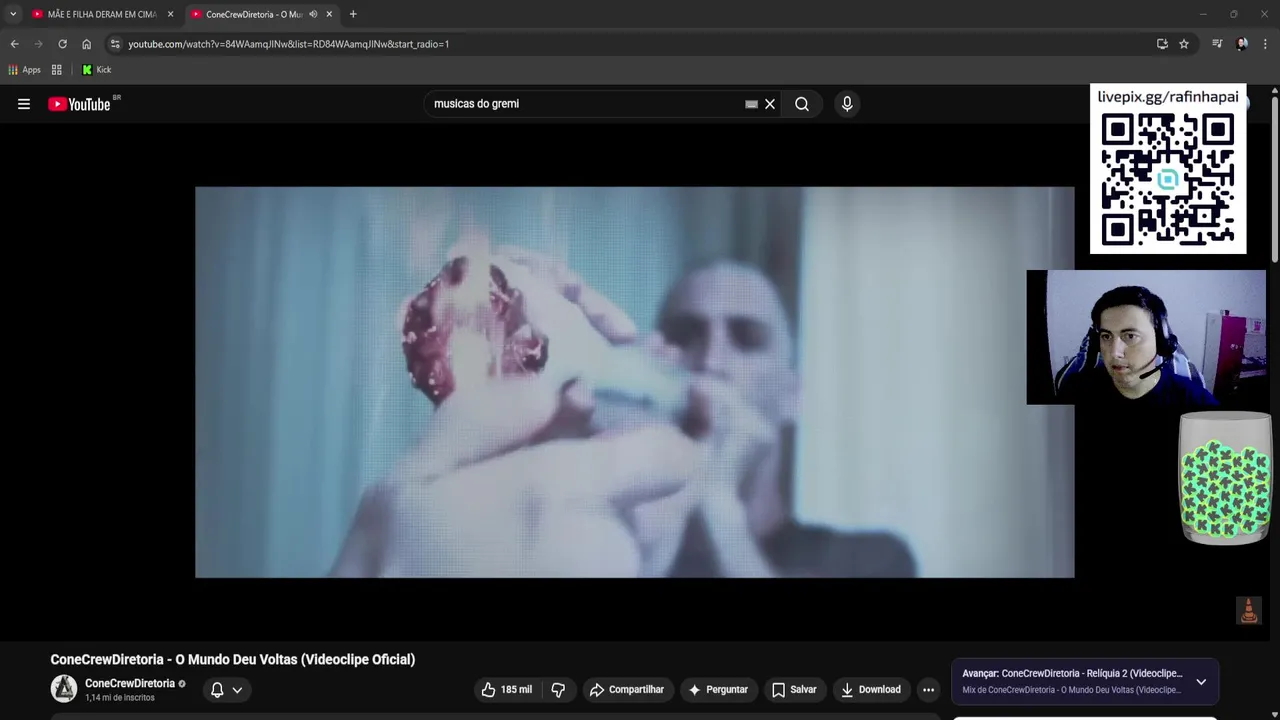Reload the page
This screenshot has height=720, width=1280.
pyautogui.click(x=62, y=44)
